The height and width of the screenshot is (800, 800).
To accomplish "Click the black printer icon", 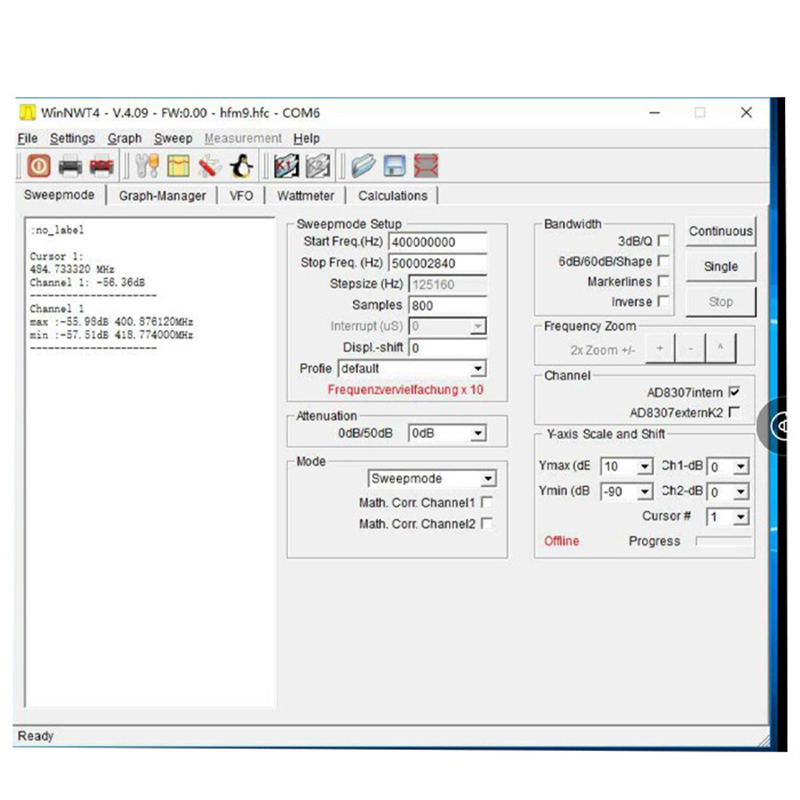I will 70,166.
